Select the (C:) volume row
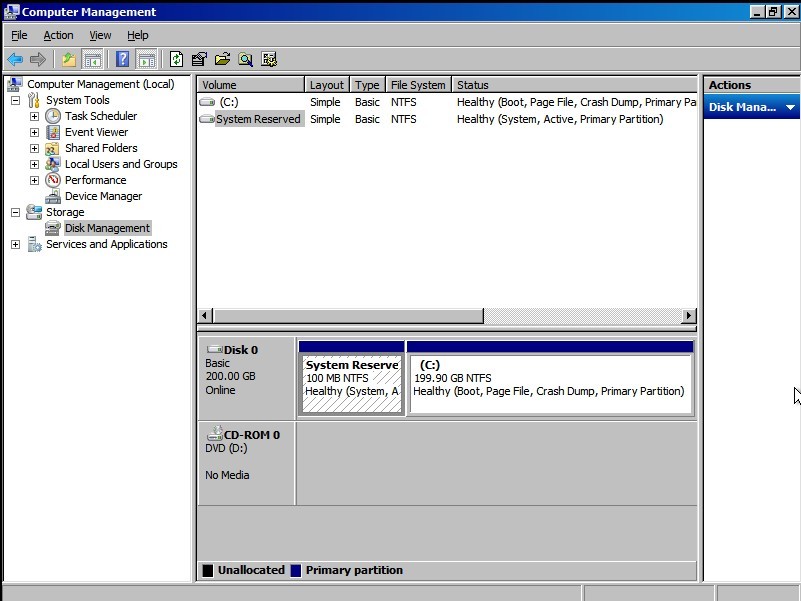Image resolution: width=801 pixels, height=601 pixels. (447, 102)
